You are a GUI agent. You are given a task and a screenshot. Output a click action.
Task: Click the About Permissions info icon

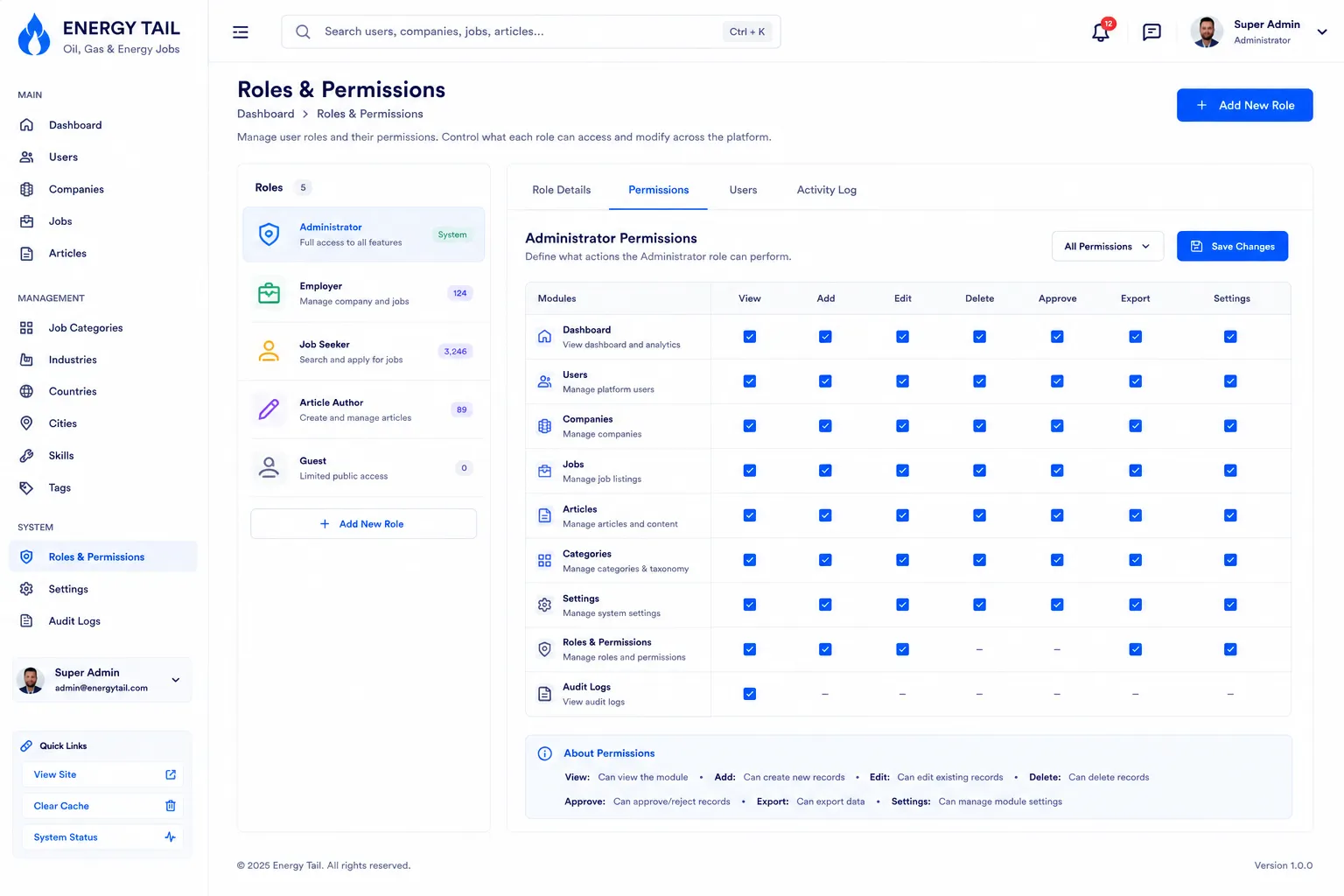[544, 753]
